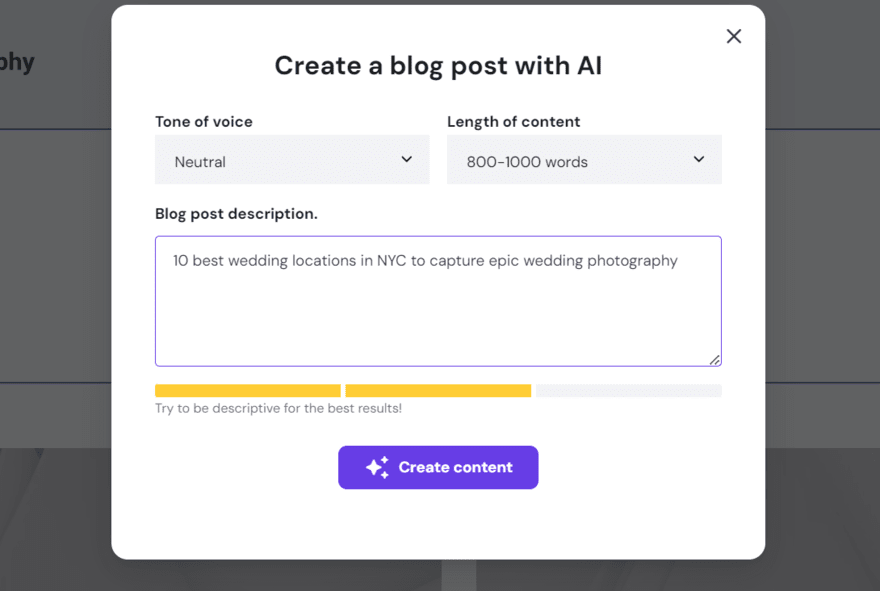Click the empty gray progress segment
Viewport: 880px width, 591px height.
[628, 390]
